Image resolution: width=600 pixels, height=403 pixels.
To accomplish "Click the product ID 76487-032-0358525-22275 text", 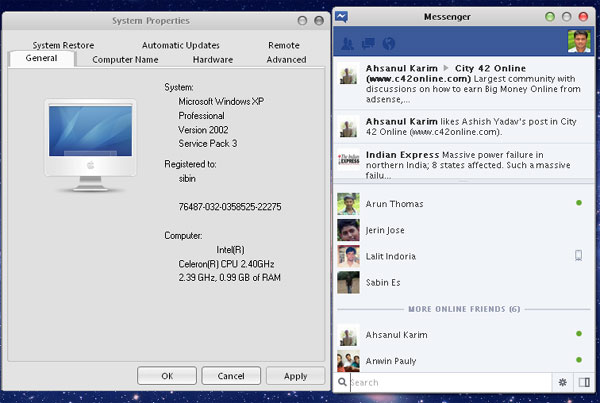I will coord(230,207).
